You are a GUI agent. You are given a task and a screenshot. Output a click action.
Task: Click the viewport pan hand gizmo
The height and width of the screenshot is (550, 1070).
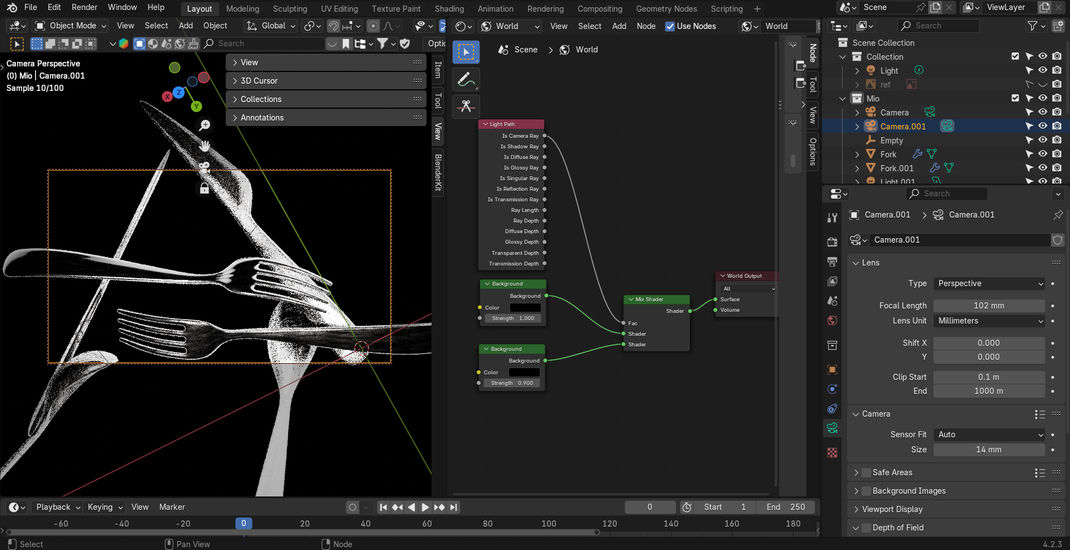[204, 146]
